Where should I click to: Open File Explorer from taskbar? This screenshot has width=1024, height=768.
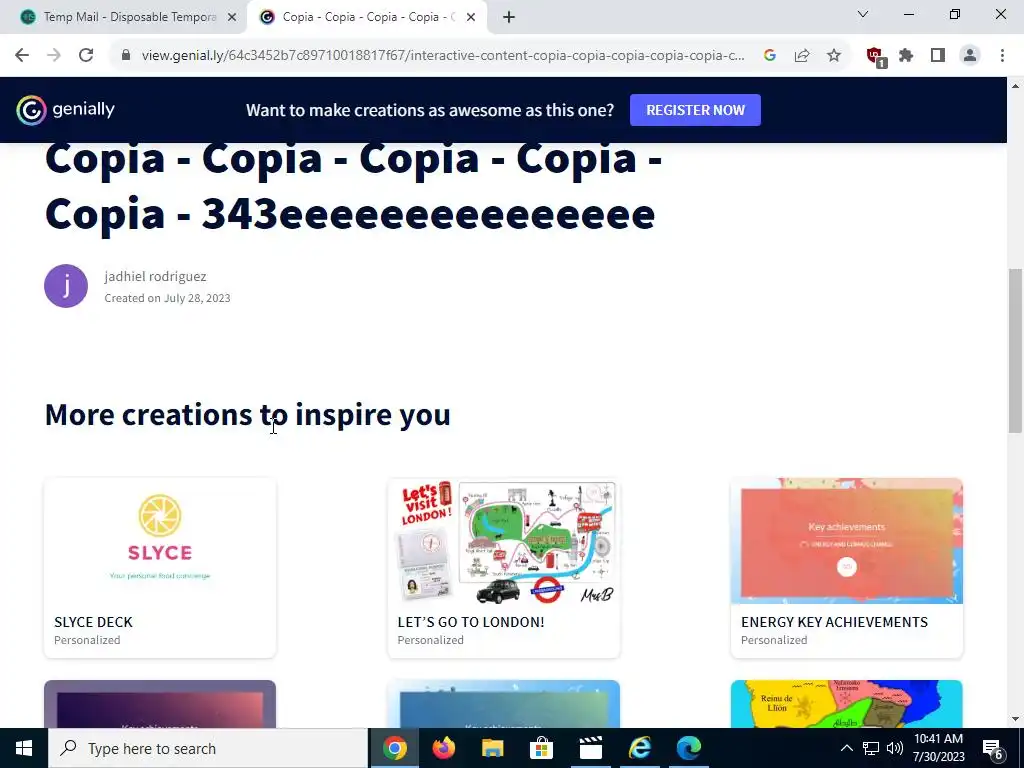click(492, 748)
